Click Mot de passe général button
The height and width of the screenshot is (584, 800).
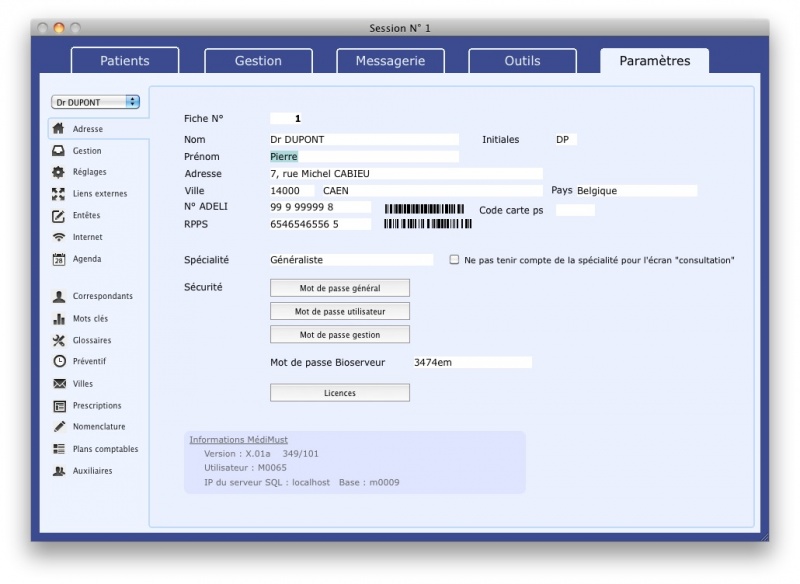coord(340,288)
